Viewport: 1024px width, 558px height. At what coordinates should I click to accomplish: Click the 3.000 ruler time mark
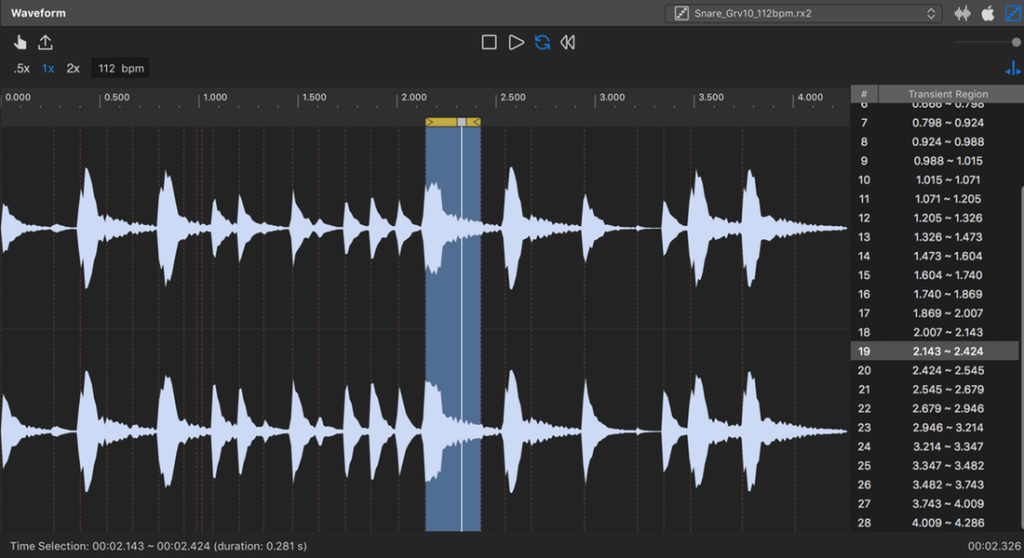(x=612, y=97)
